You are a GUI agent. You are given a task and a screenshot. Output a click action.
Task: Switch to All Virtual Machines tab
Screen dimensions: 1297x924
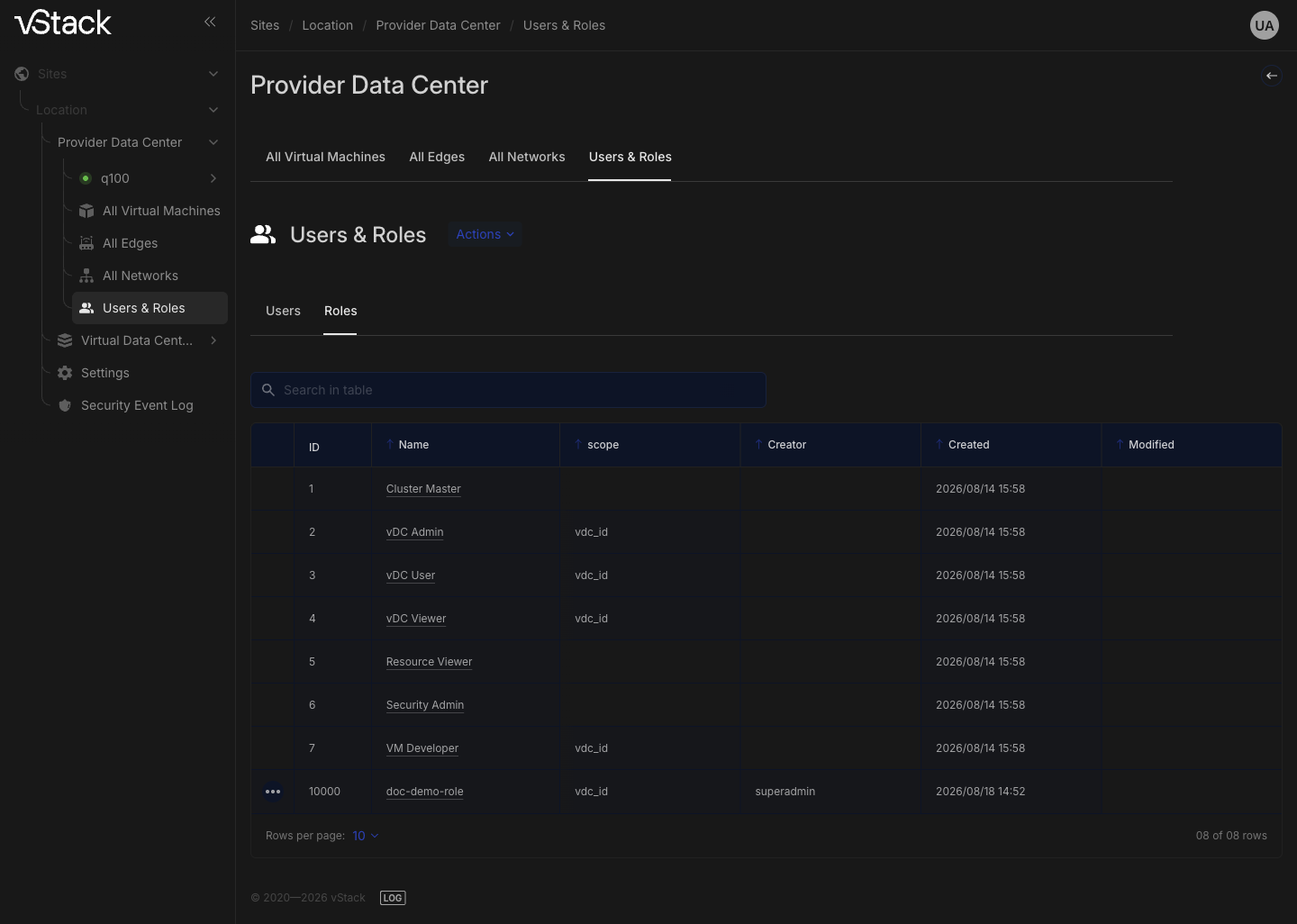point(325,157)
